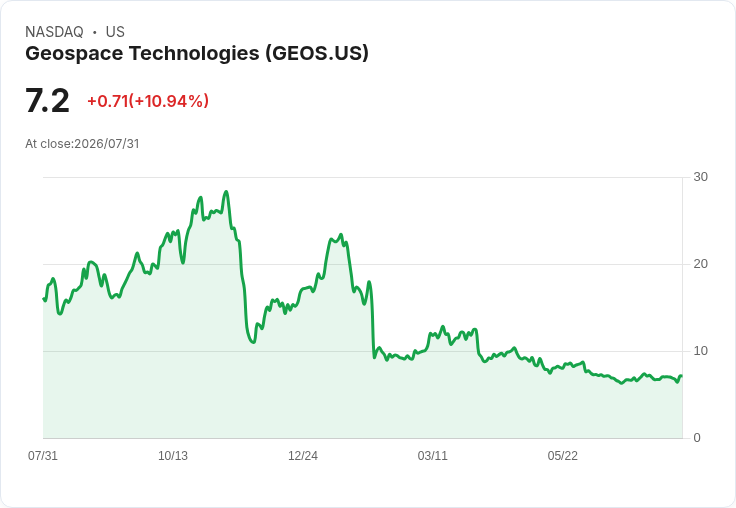Viewport: 736px width, 508px height.
Task: Click the US market label
Action: 115,32
